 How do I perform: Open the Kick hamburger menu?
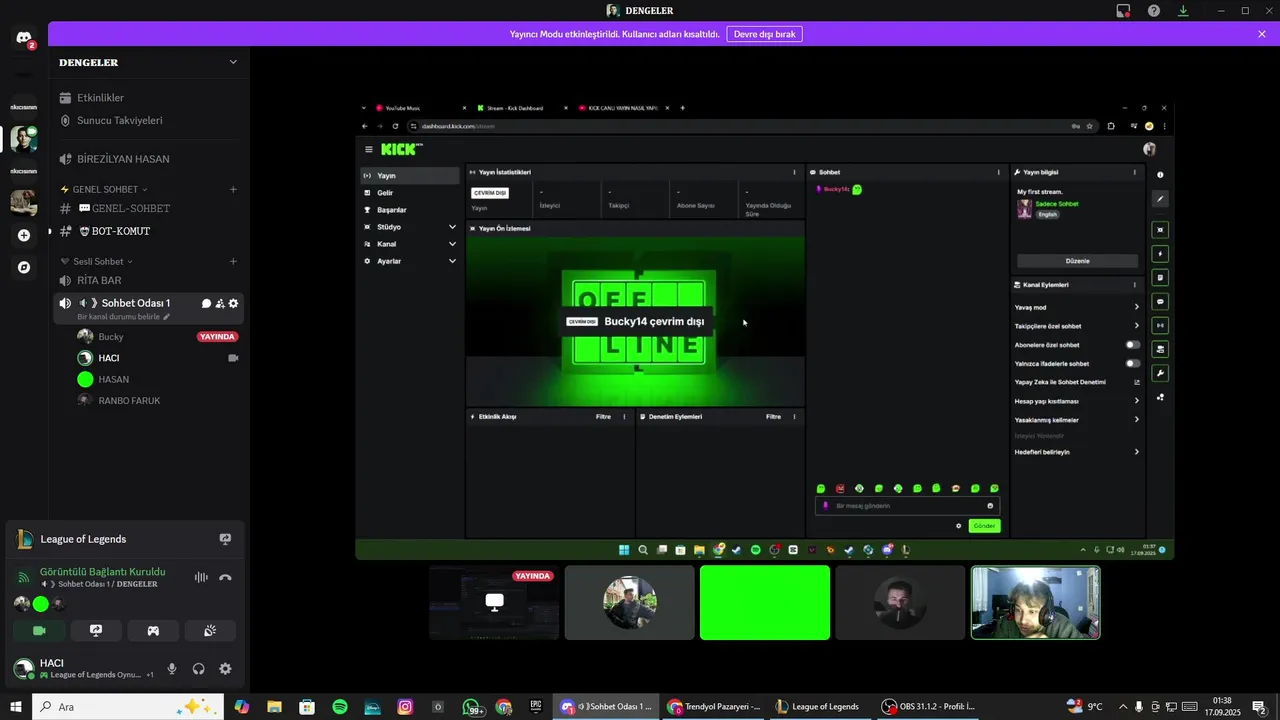[x=368, y=149]
